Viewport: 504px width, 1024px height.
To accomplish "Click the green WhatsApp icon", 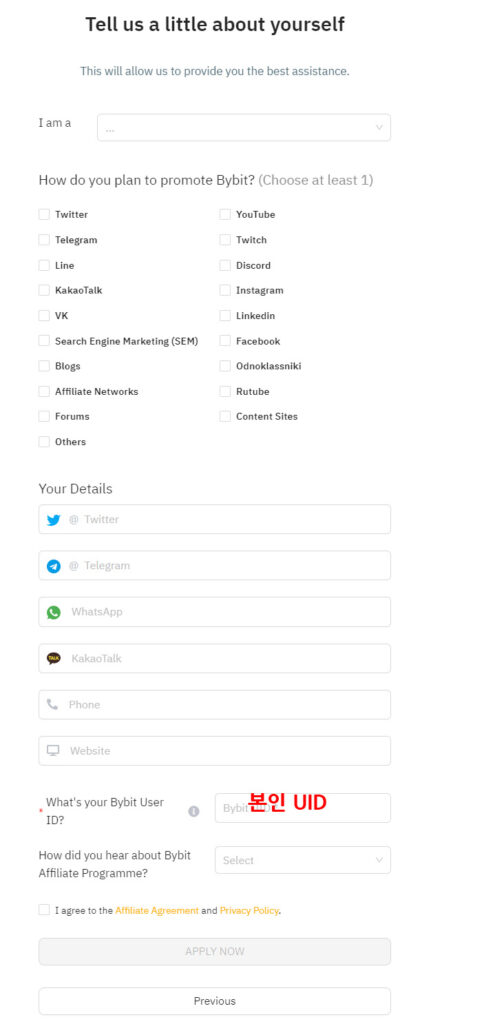I will (x=54, y=613).
